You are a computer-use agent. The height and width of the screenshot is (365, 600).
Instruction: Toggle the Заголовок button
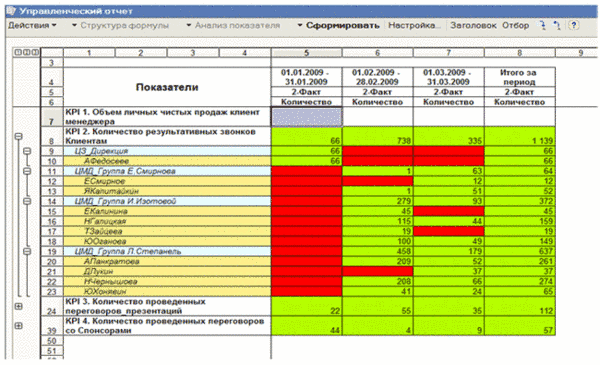click(x=473, y=26)
